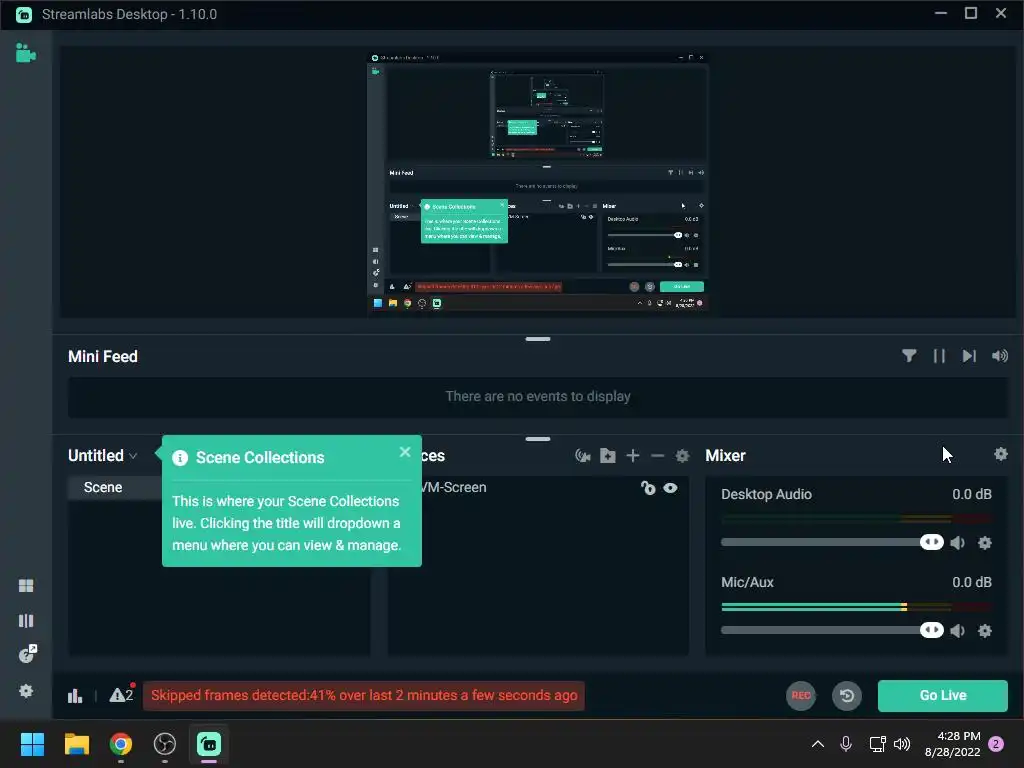The width and height of the screenshot is (1024, 768).
Task: Hide the VM-Screen source with eye icon
Action: [x=671, y=488]
